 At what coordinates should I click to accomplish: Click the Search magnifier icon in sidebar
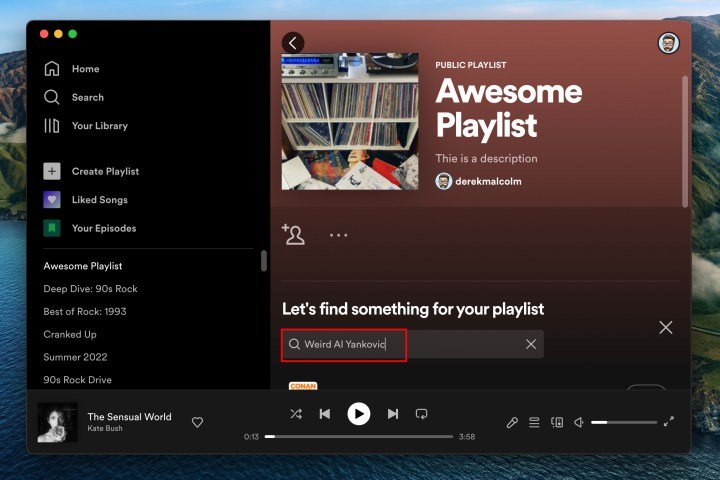[x=51, y=97]
